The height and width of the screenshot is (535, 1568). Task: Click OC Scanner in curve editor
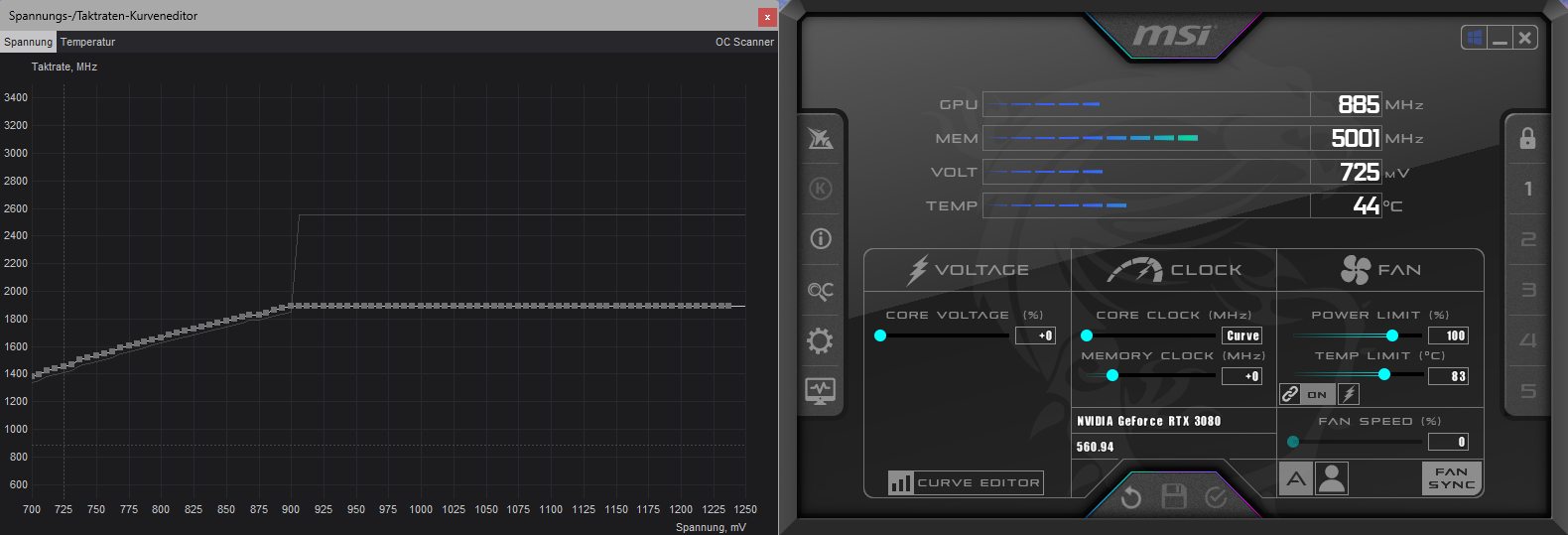click(x=744, y=42)
